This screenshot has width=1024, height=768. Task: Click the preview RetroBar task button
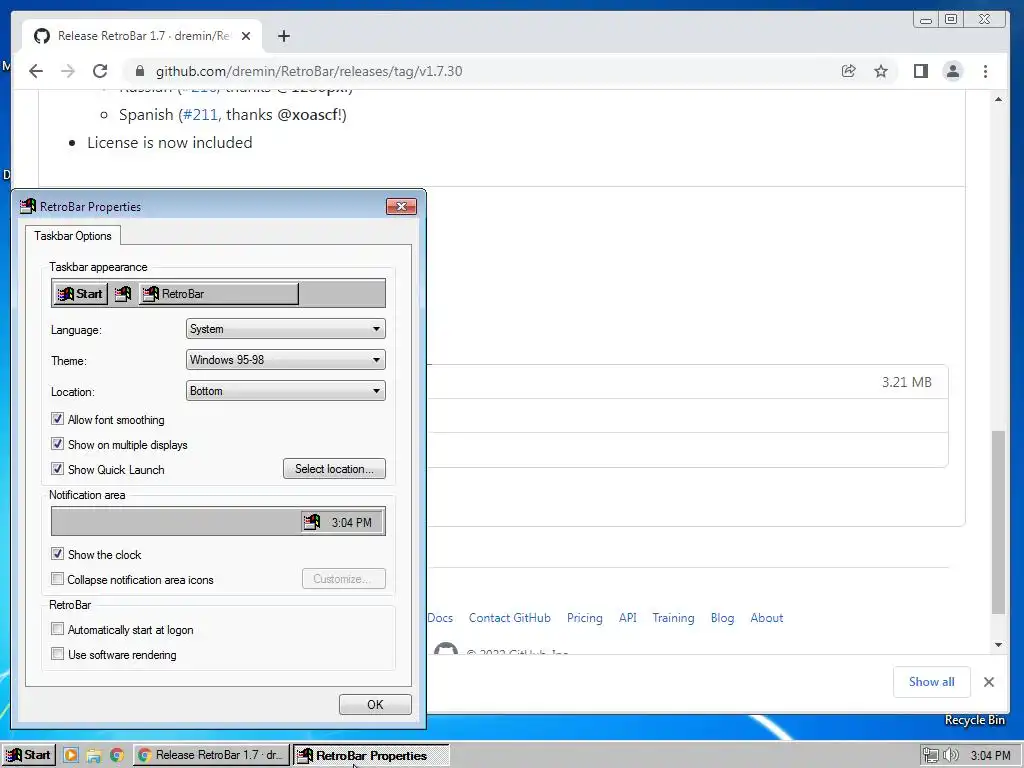pyautogui.click(x=218, y=294)
